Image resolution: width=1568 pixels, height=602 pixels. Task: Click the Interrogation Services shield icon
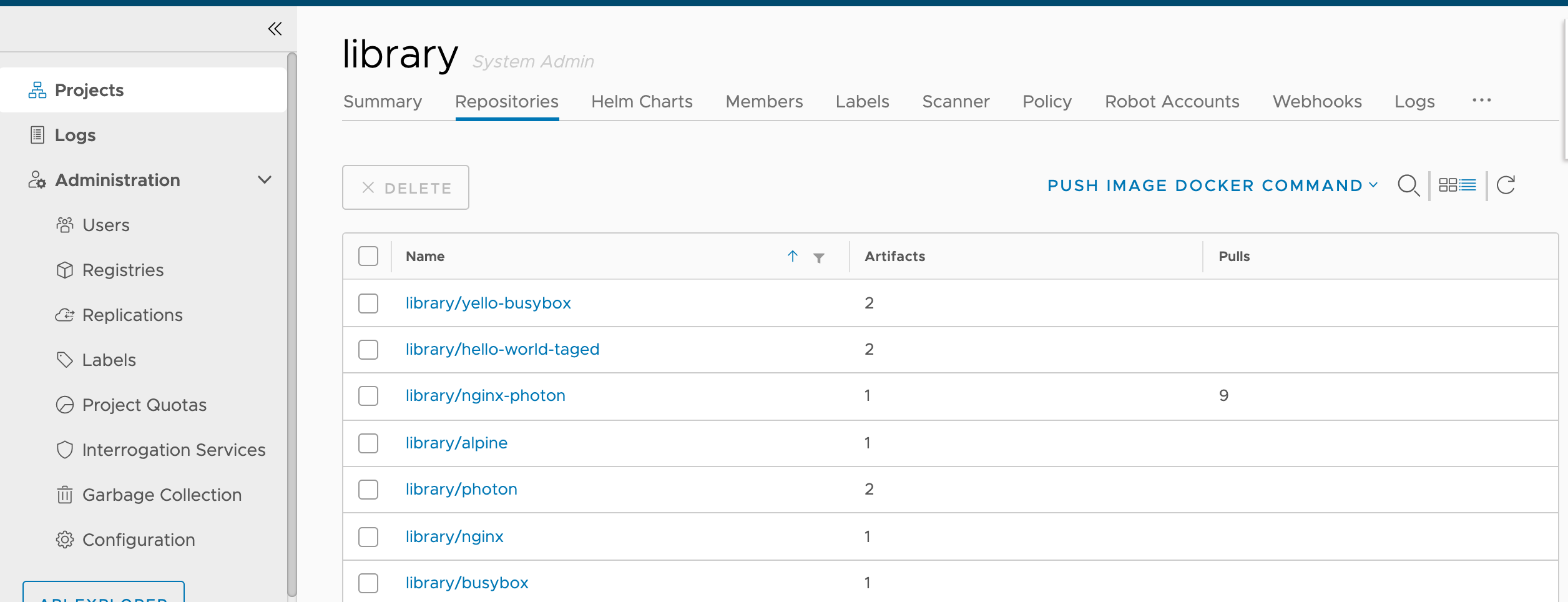(65, 450)
